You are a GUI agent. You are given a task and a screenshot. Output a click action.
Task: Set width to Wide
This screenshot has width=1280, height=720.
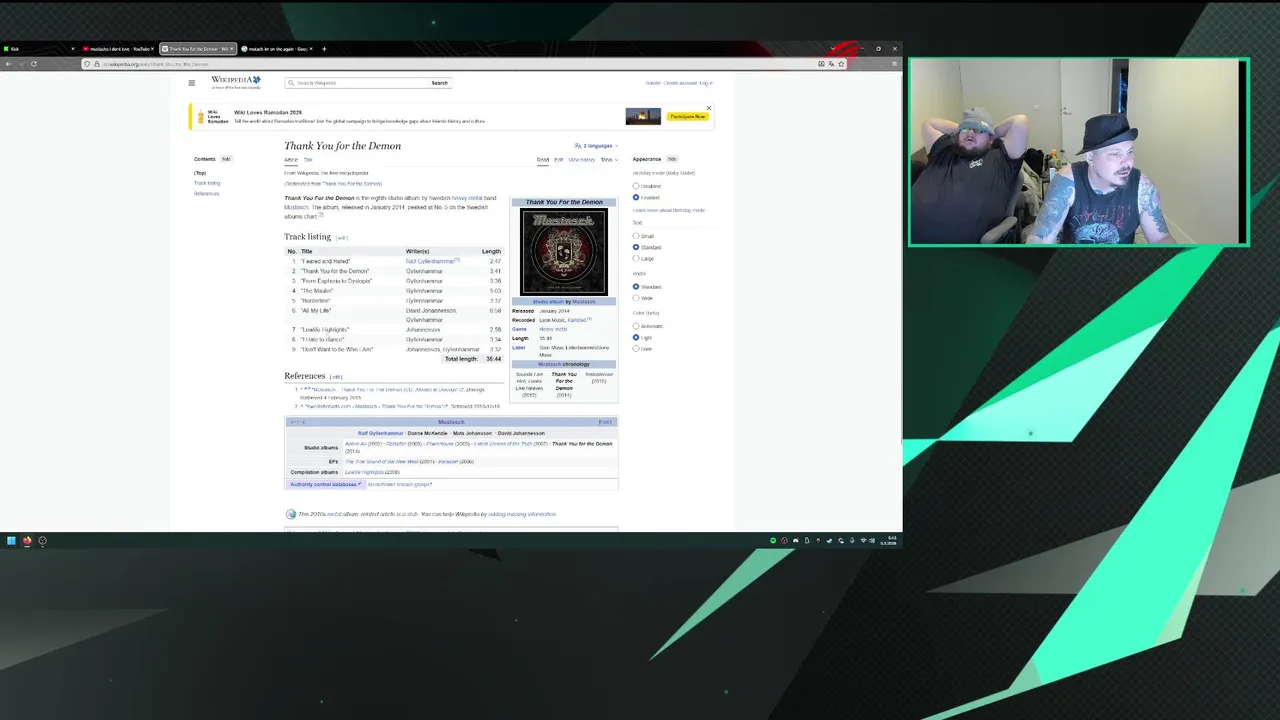[x=636, y=298]
